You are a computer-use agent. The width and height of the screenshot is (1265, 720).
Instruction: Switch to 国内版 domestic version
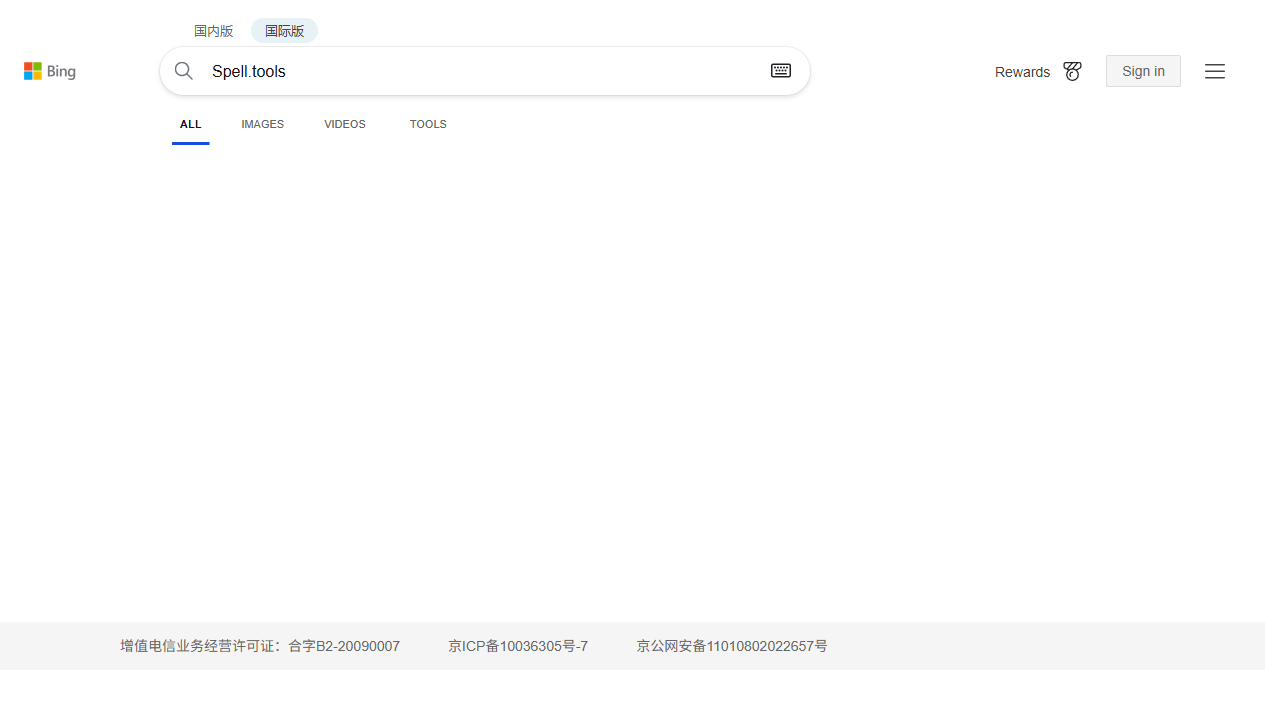213,31
